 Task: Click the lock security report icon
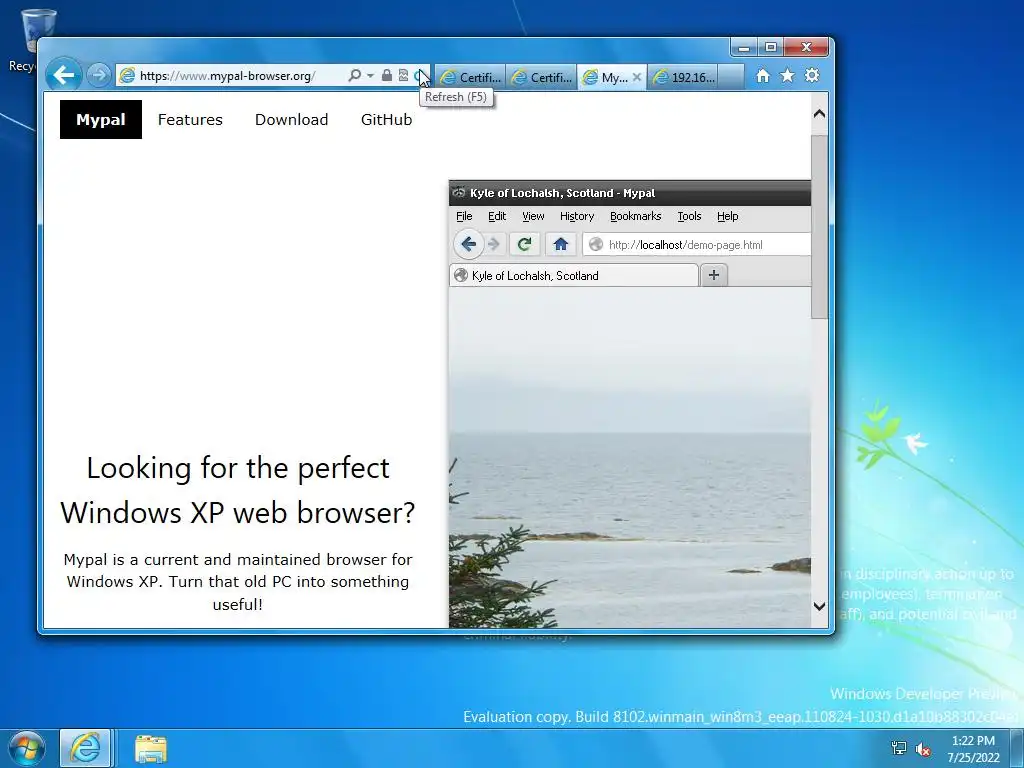tap(387, 76)
